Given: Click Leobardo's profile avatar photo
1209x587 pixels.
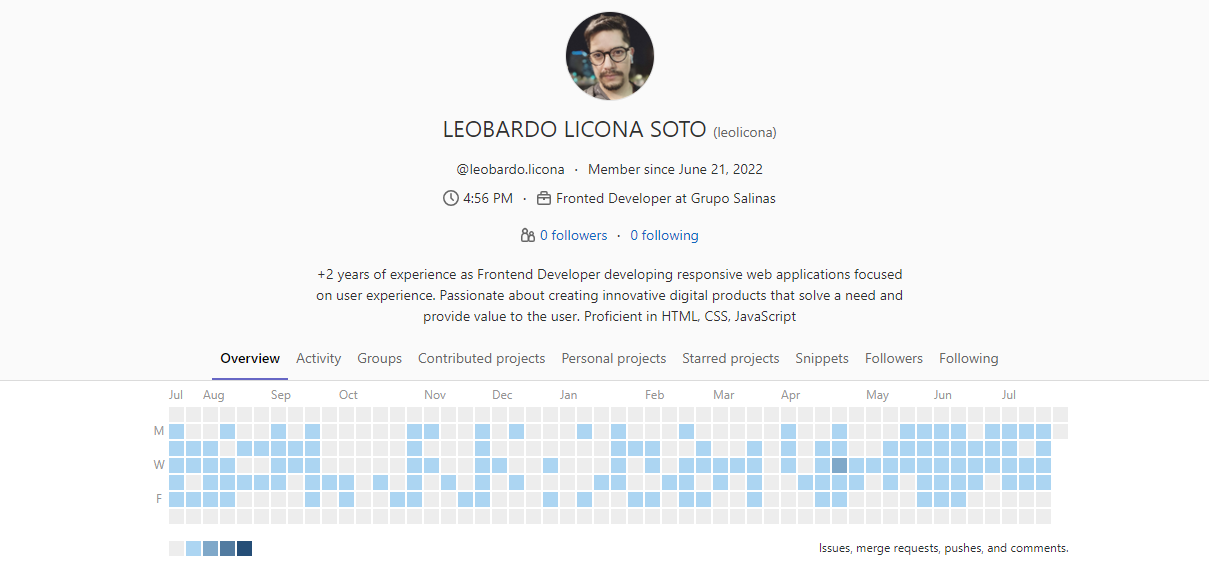Looking at the screenshot, I should pyautogui.click(x=609, y=56).
